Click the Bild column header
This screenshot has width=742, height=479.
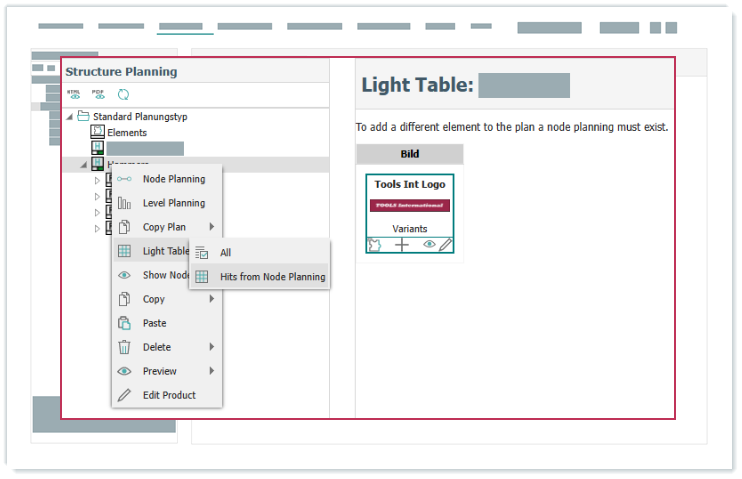[x=409, y=154]
